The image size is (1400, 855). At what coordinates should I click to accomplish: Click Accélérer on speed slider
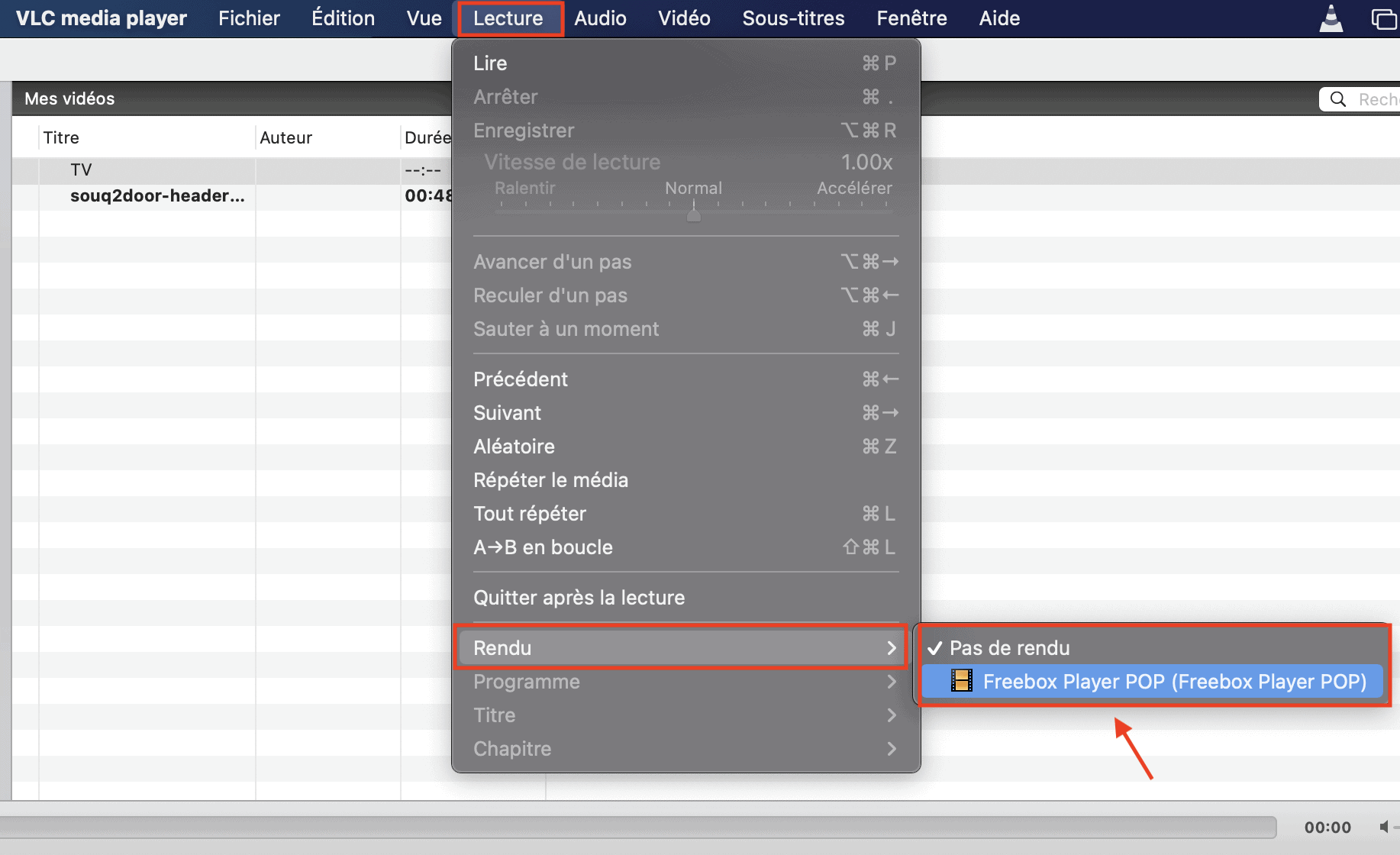pos(854,188)
